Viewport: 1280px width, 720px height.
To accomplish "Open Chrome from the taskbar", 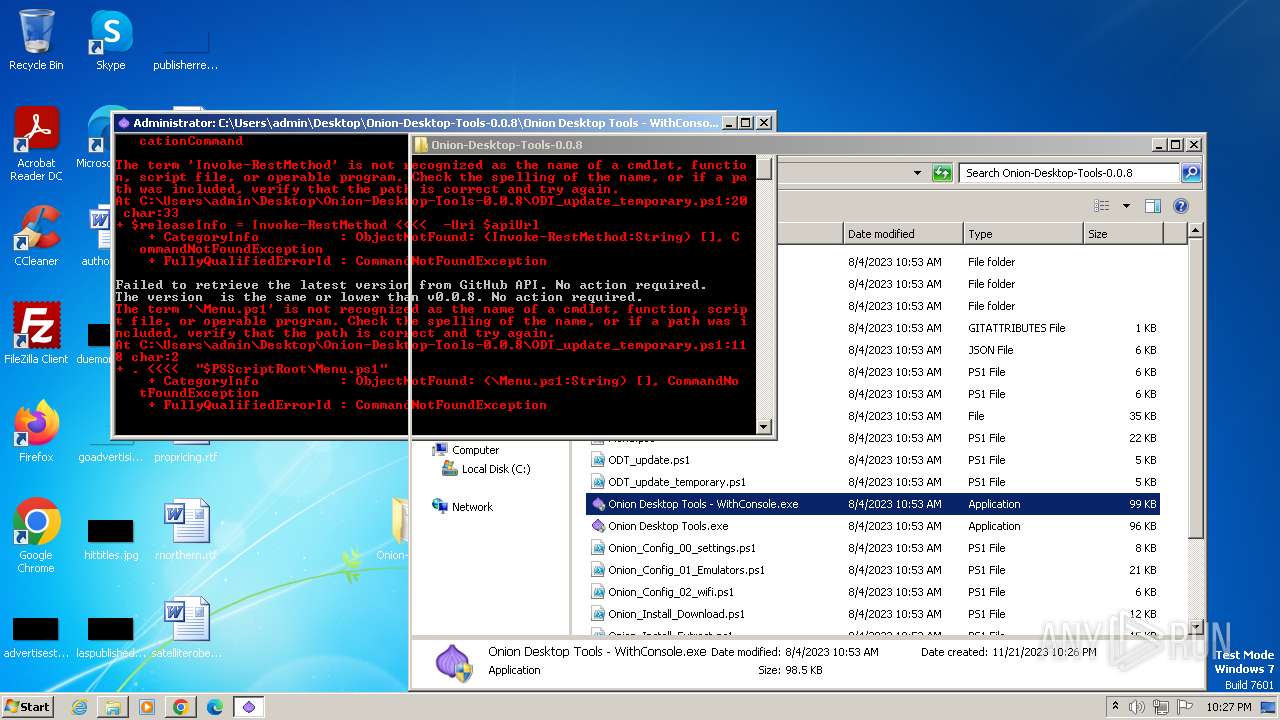I will click(x=181, y=707).
